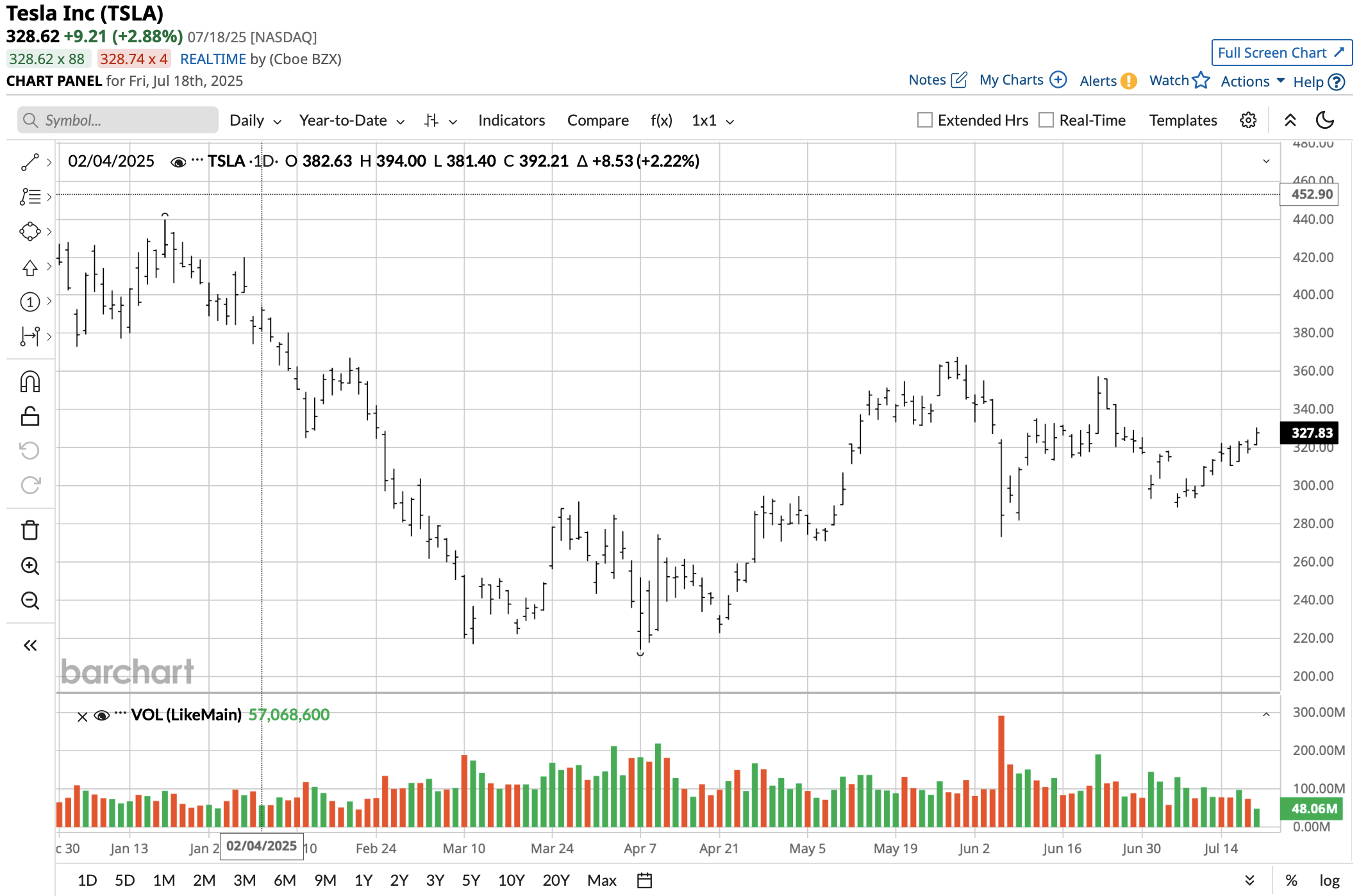Viewport: 1359px width, 896px height.
Task: Switch to dark mode moon icon
Action: 1325,120
